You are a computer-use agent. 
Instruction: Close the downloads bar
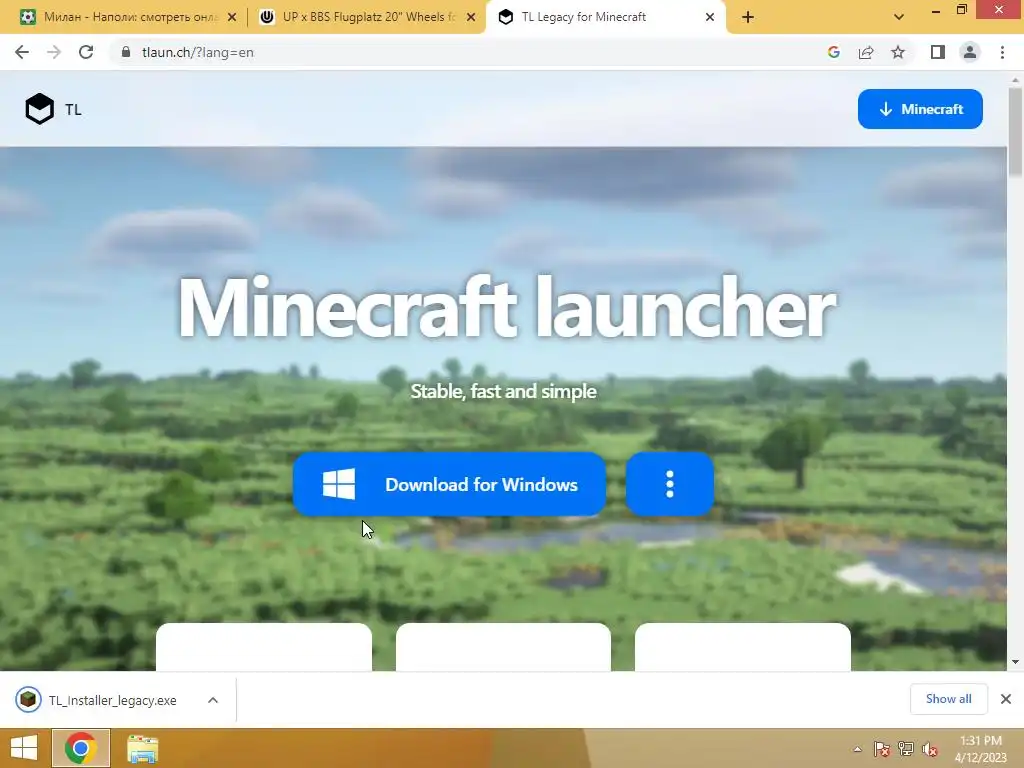(1006, 699)
